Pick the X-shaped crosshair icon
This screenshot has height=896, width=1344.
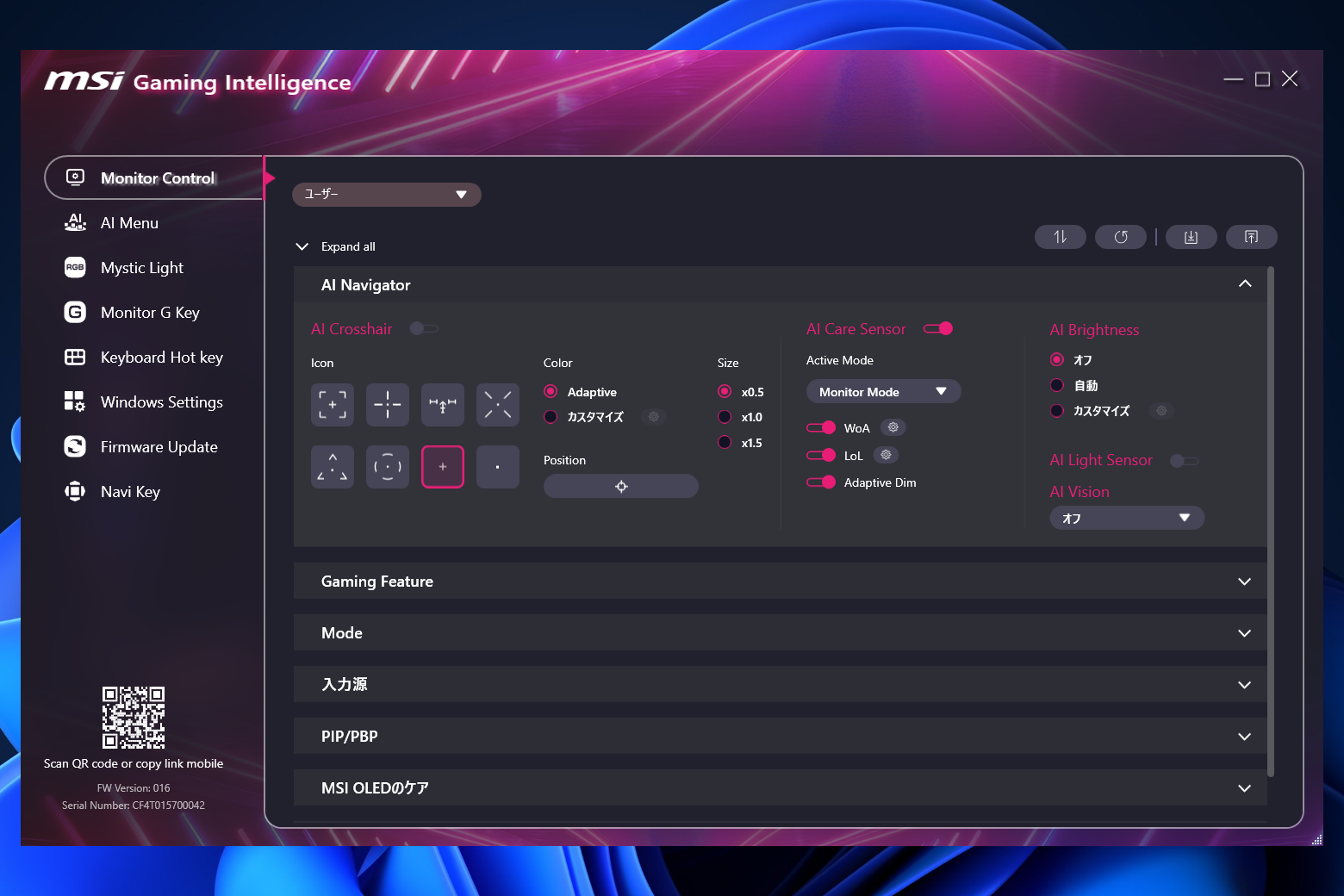[x=497, y=404]
